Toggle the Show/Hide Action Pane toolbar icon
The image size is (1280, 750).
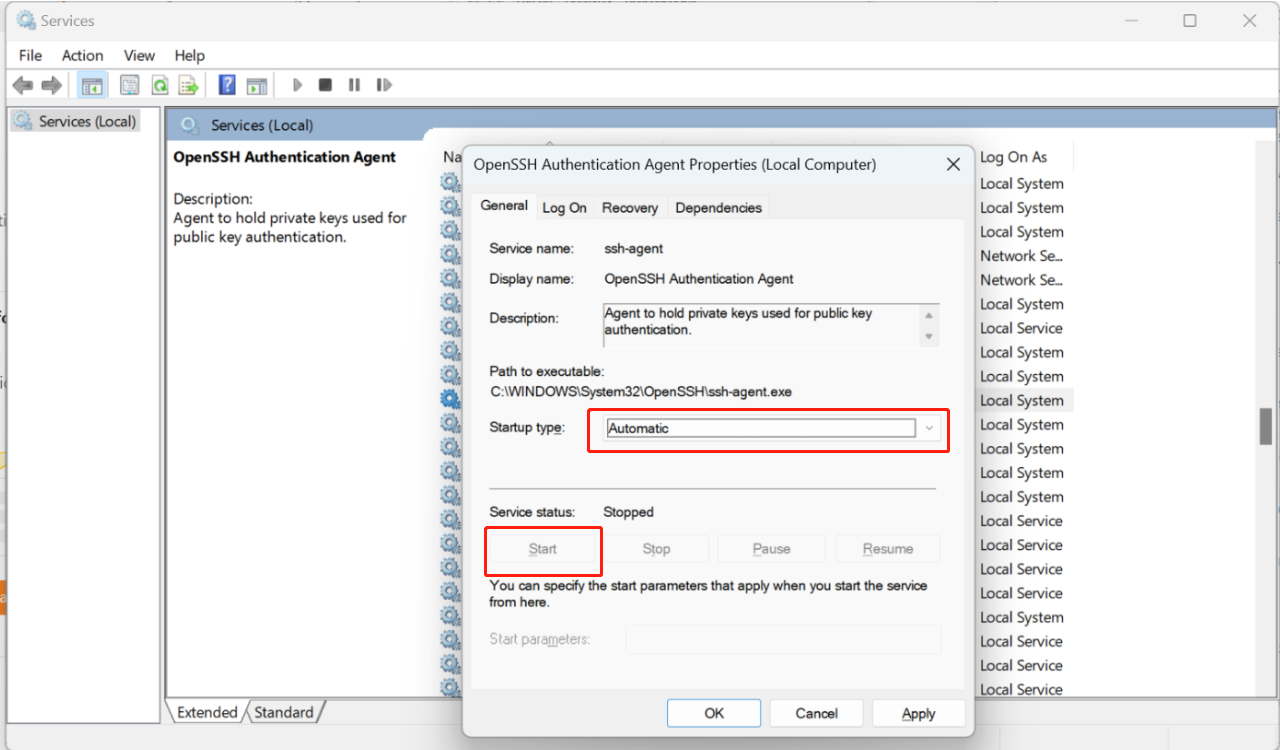tap(257, 85)
